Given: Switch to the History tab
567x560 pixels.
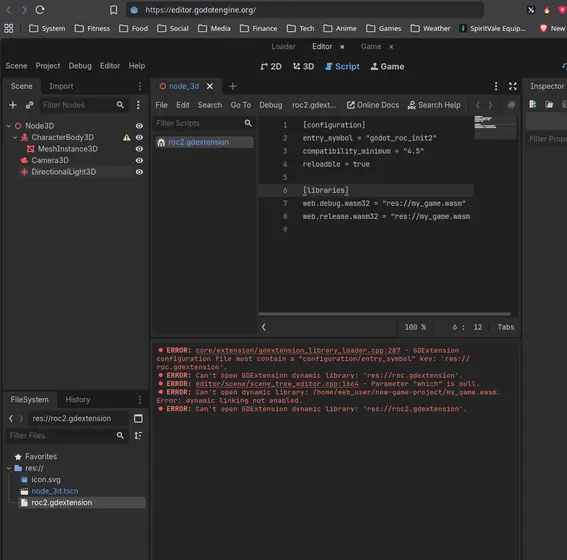Looking at the screenshot, I should 78,399.
